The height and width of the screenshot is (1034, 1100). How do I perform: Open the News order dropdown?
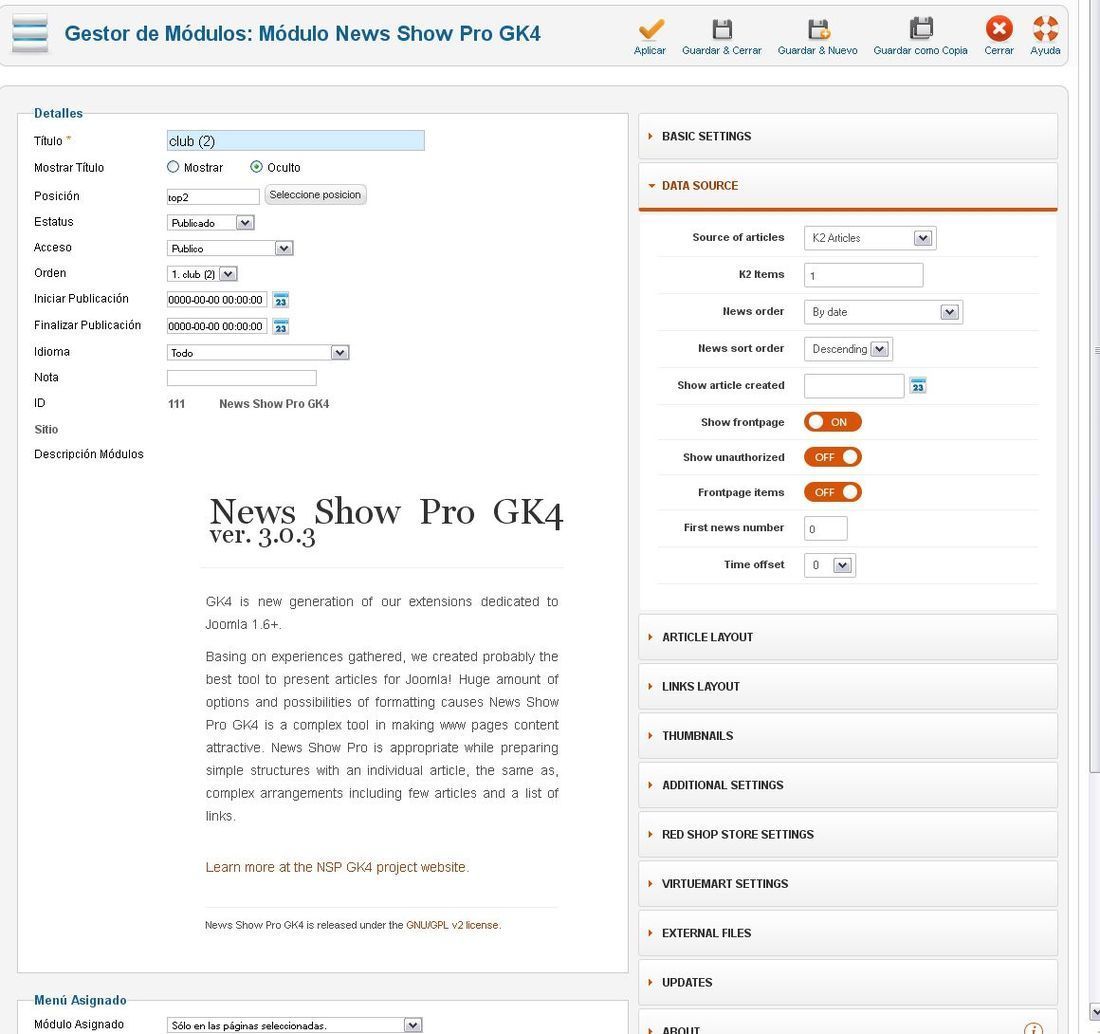883,312
